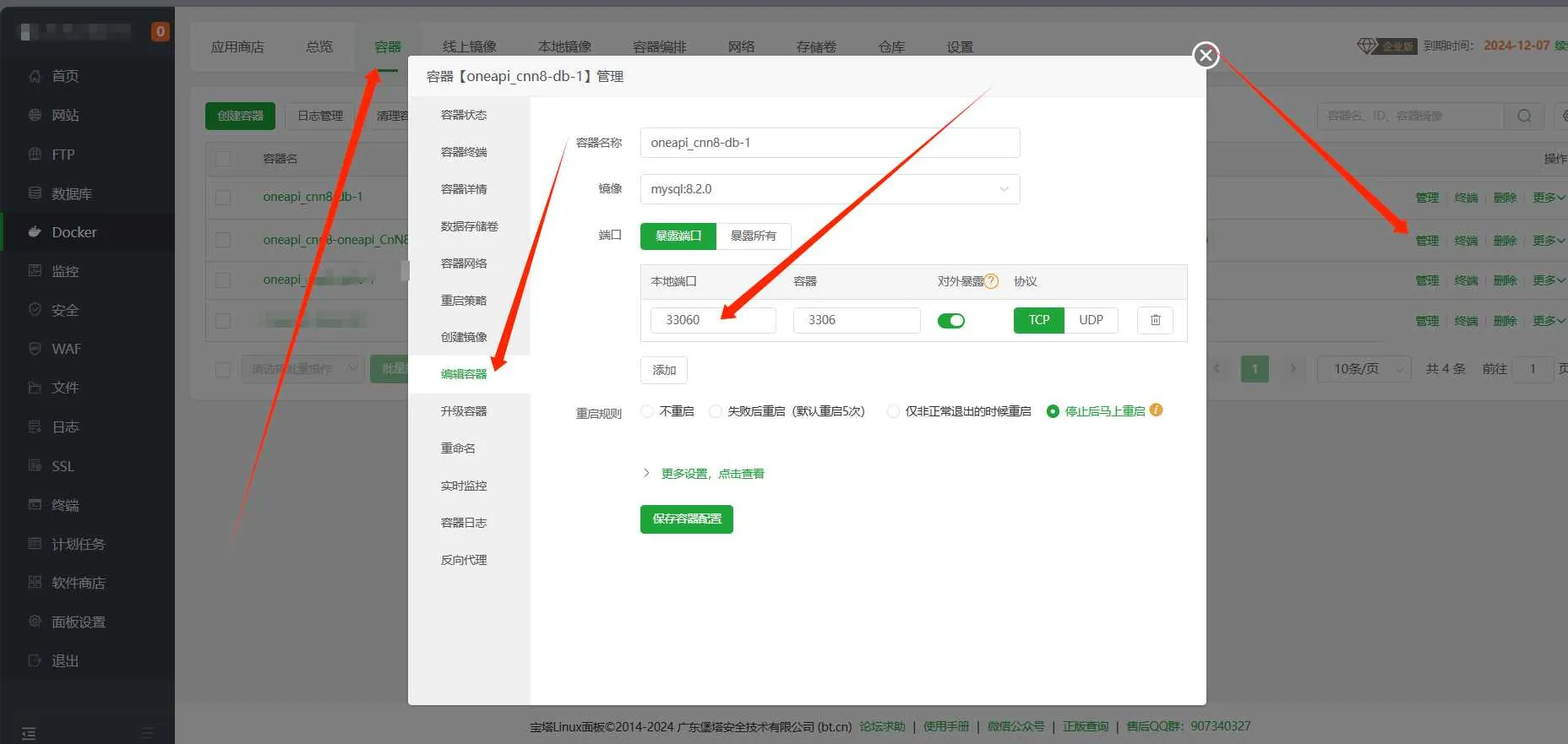
Task: Click the 创建容器 button
Action: [x=241, y=116]
